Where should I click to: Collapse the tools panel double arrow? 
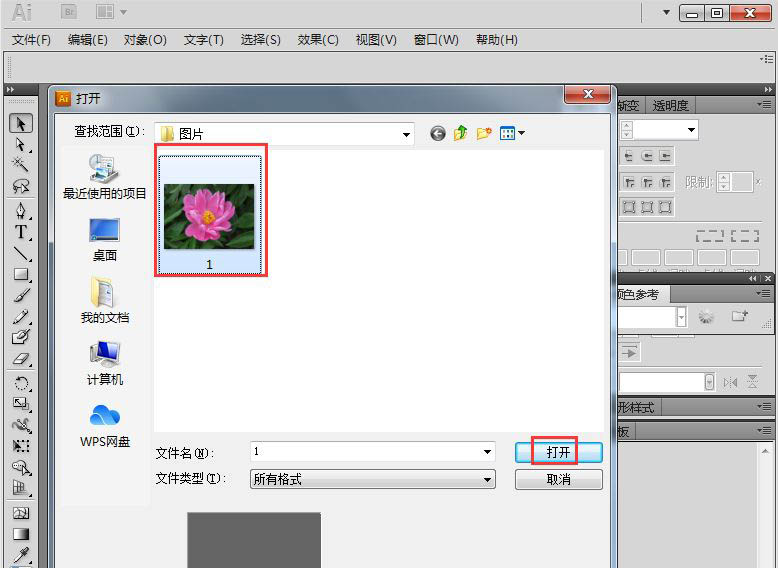10,90
